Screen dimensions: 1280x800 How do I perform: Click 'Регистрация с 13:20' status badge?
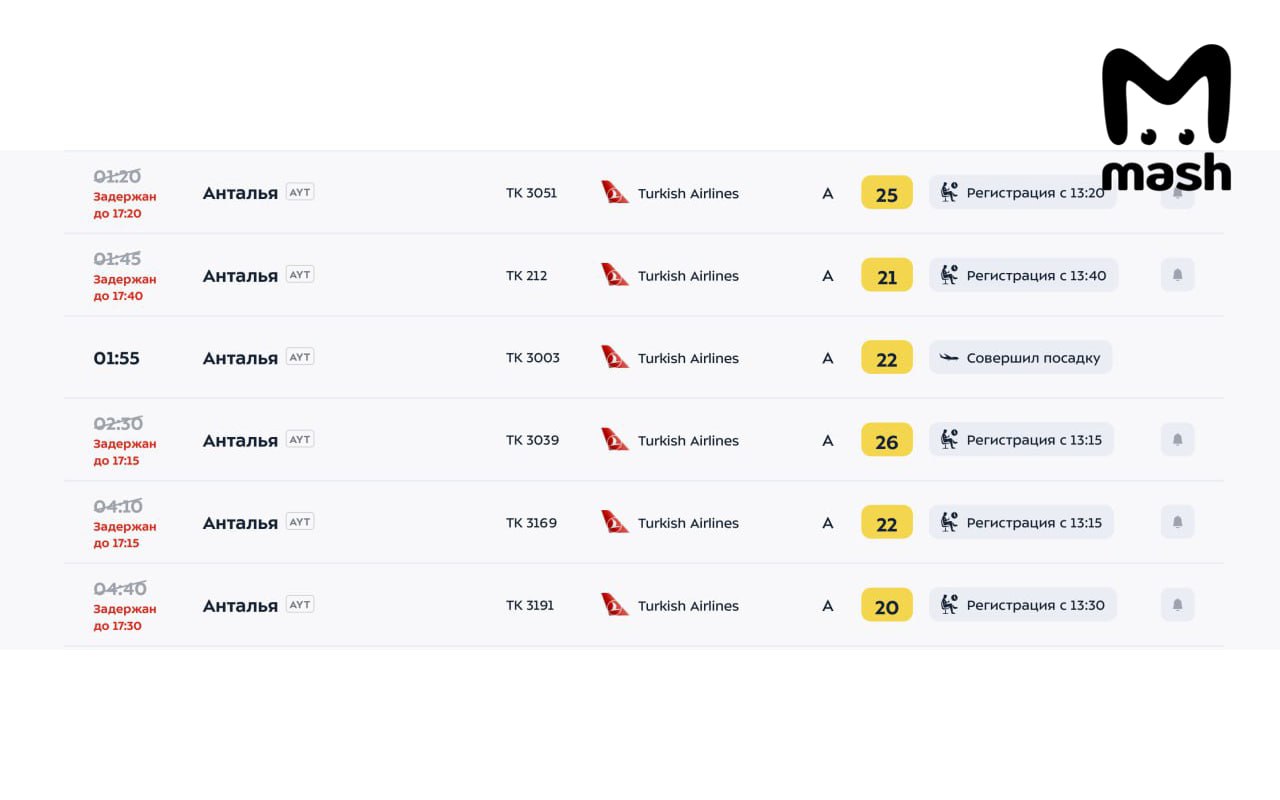1022,192
